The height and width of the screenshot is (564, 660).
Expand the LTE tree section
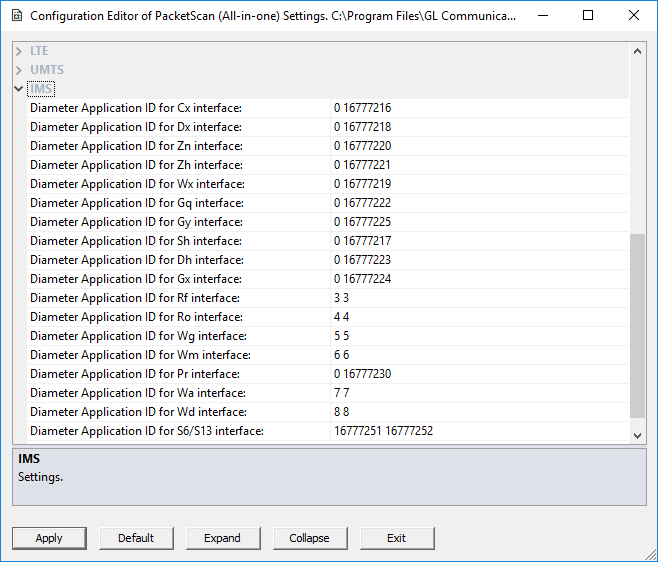[19, 51]
